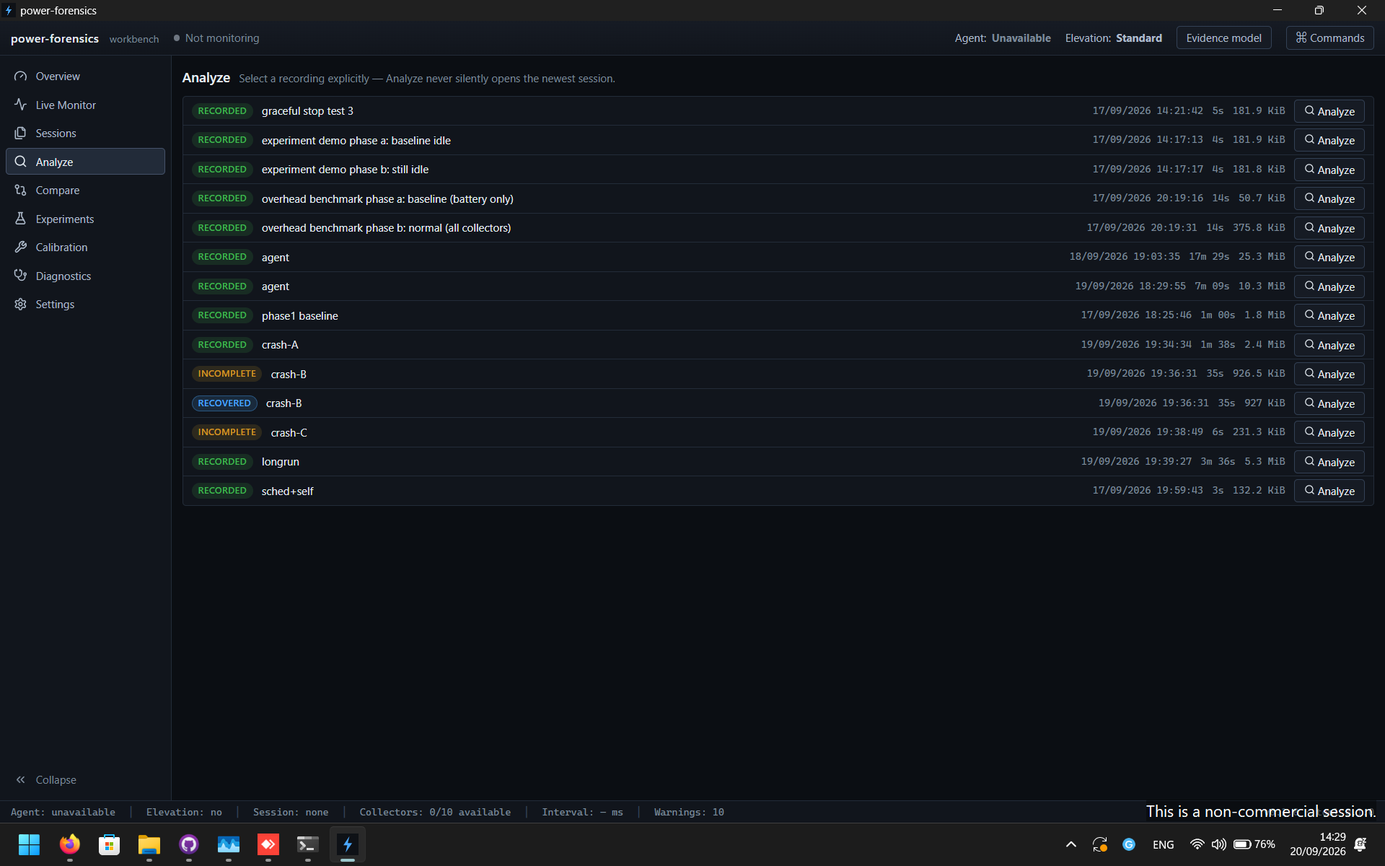1385x866 pixels.
Task: Open the Overview gauge icon in sidebar
Action: (x=20, y=76)
